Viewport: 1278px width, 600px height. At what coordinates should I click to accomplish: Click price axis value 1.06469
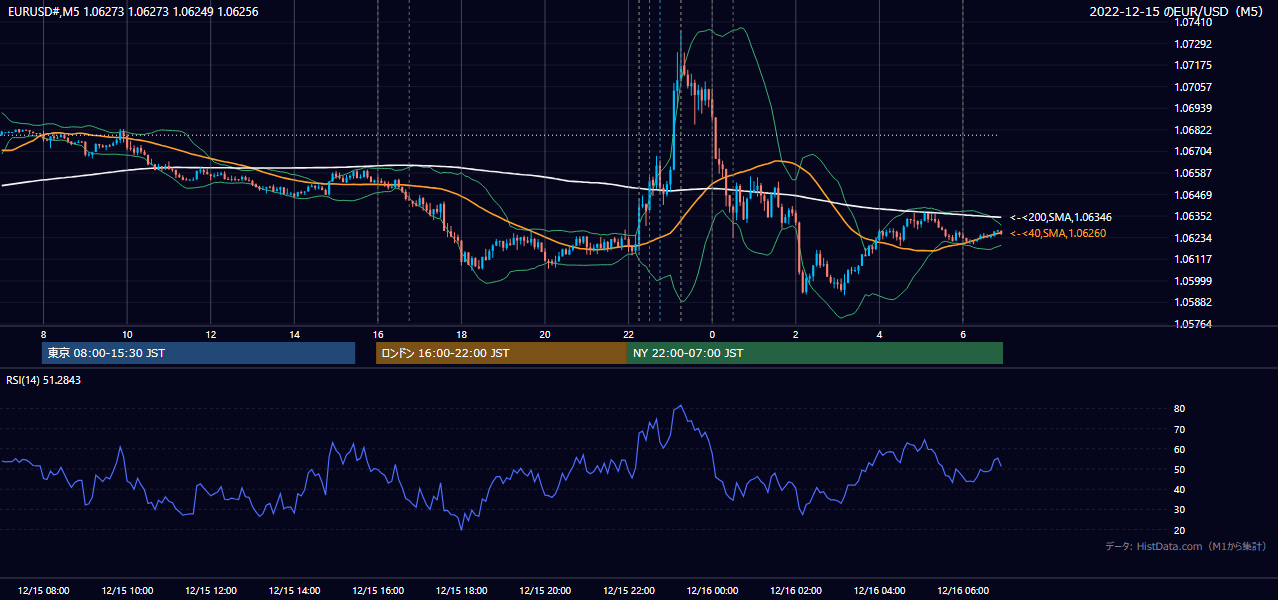[1193, 195]
